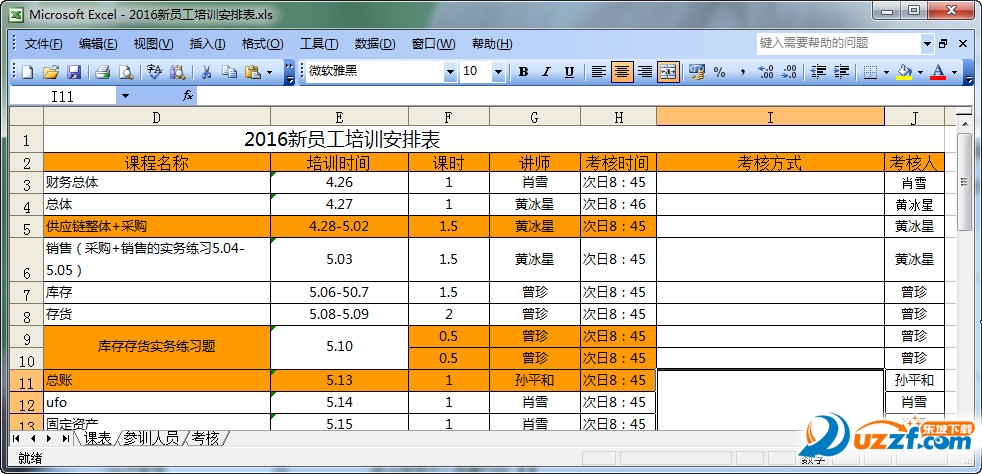Toggle merge and center
The image size is (982, 474).
[x=668, y=72]
